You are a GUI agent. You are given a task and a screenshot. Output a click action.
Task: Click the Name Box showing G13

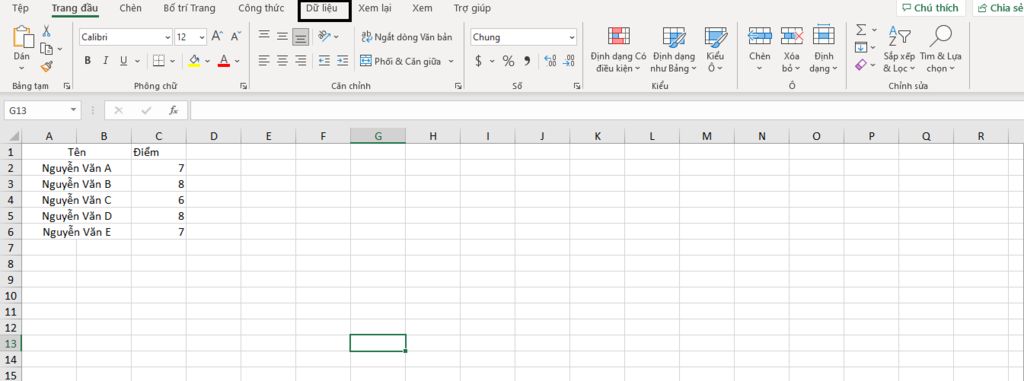point(41,110)
